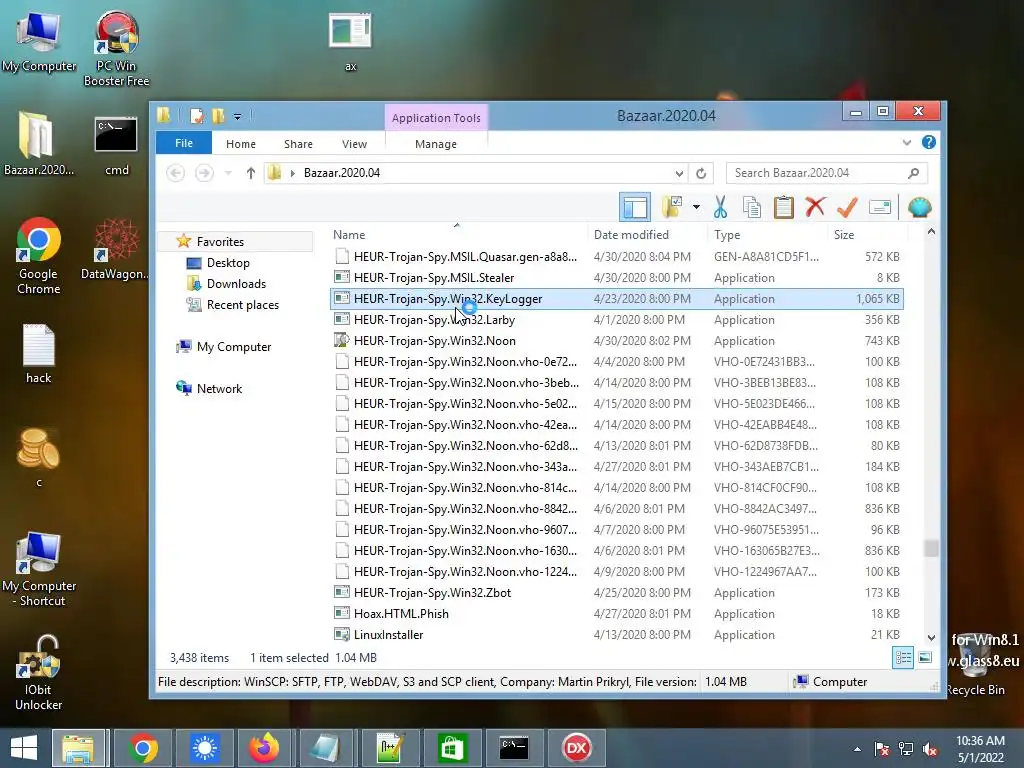
Task: Select My Computer in navigation pane
Action: [x=234, y=347]
